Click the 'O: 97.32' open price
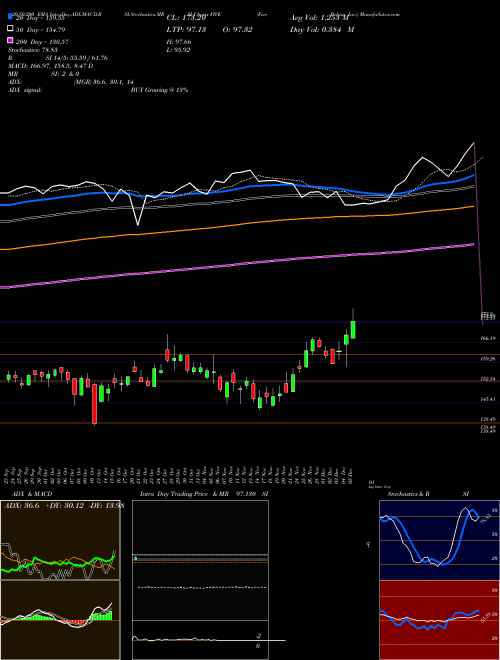Viewport: 500px width, 660px height. [237, 29]
